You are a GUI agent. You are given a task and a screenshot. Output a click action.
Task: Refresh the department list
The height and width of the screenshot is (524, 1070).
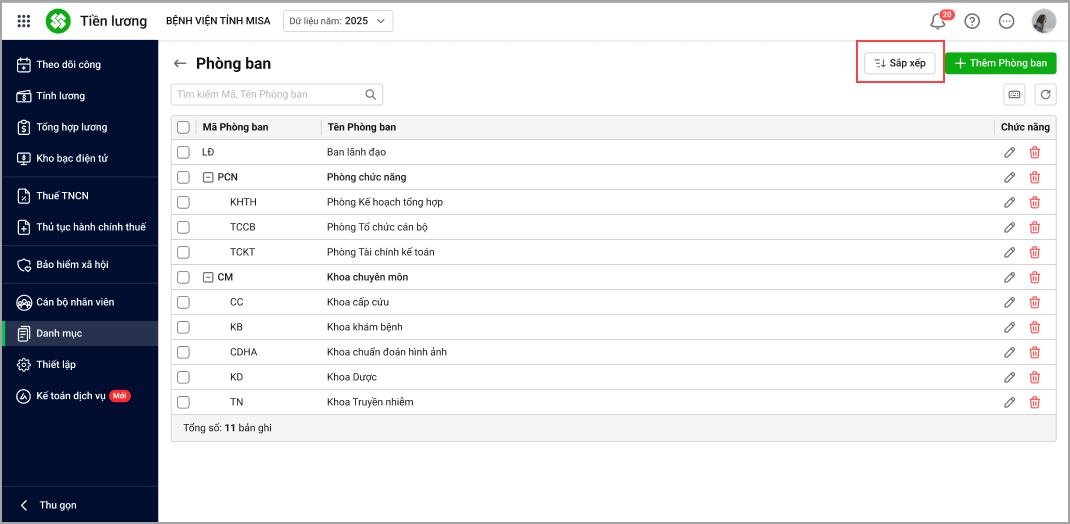coord(1045,94)
